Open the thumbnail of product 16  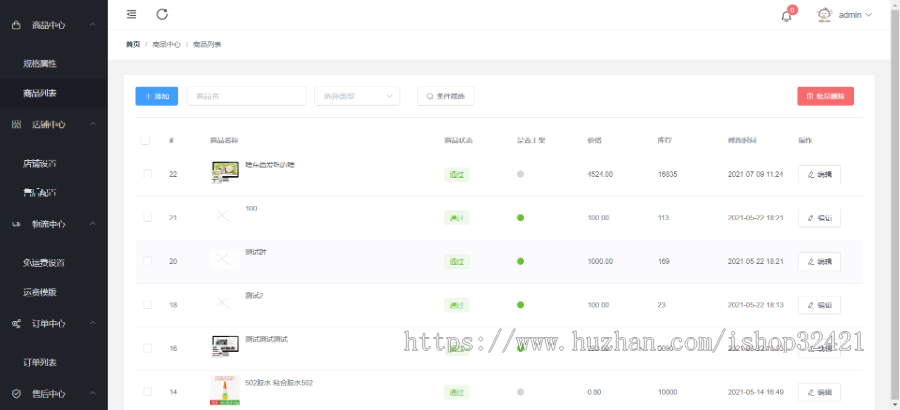coord(225,347)
